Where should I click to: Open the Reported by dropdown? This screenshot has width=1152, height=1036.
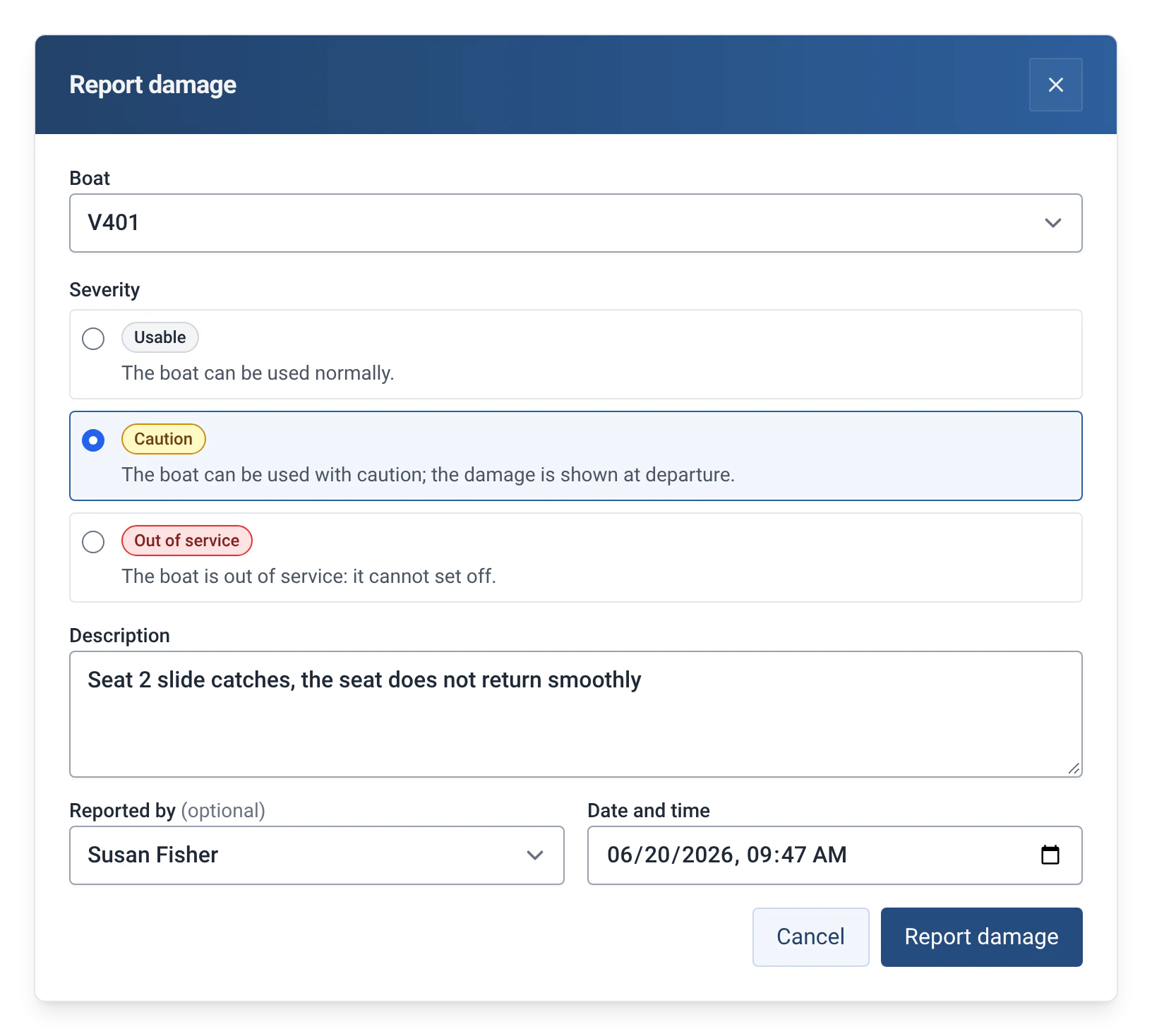click(x=317, y=855)
